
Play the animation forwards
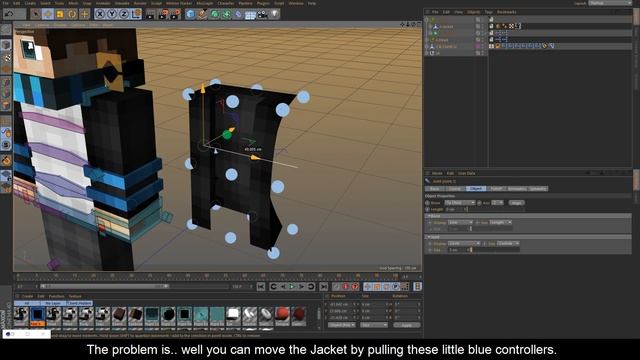pyautogui.click(x=292, y=287)
